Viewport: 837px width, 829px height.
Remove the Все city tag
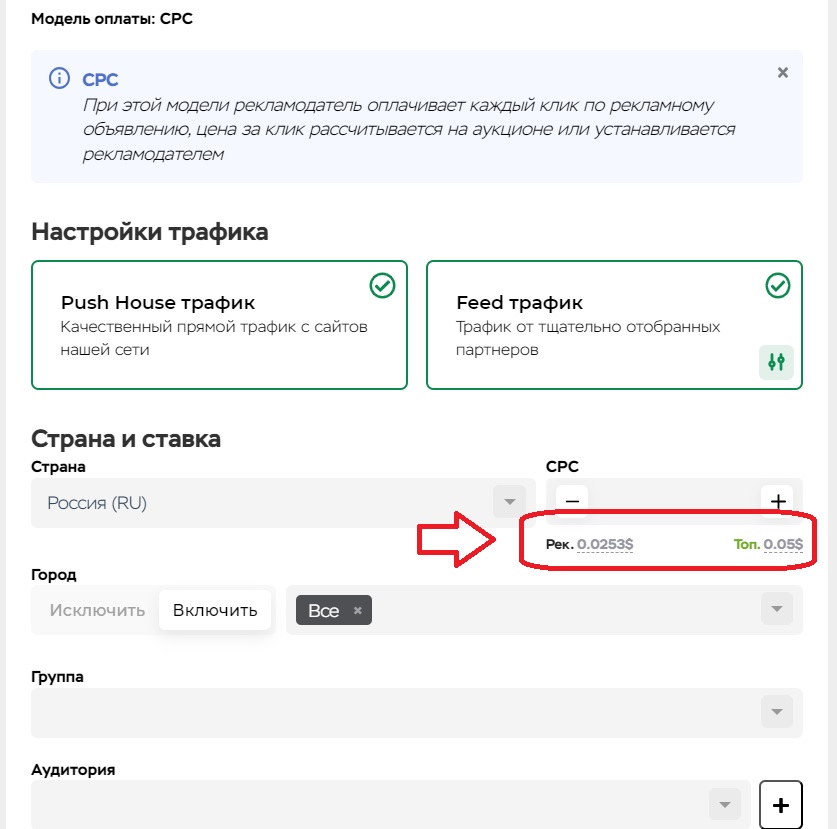tap(358, 610)
